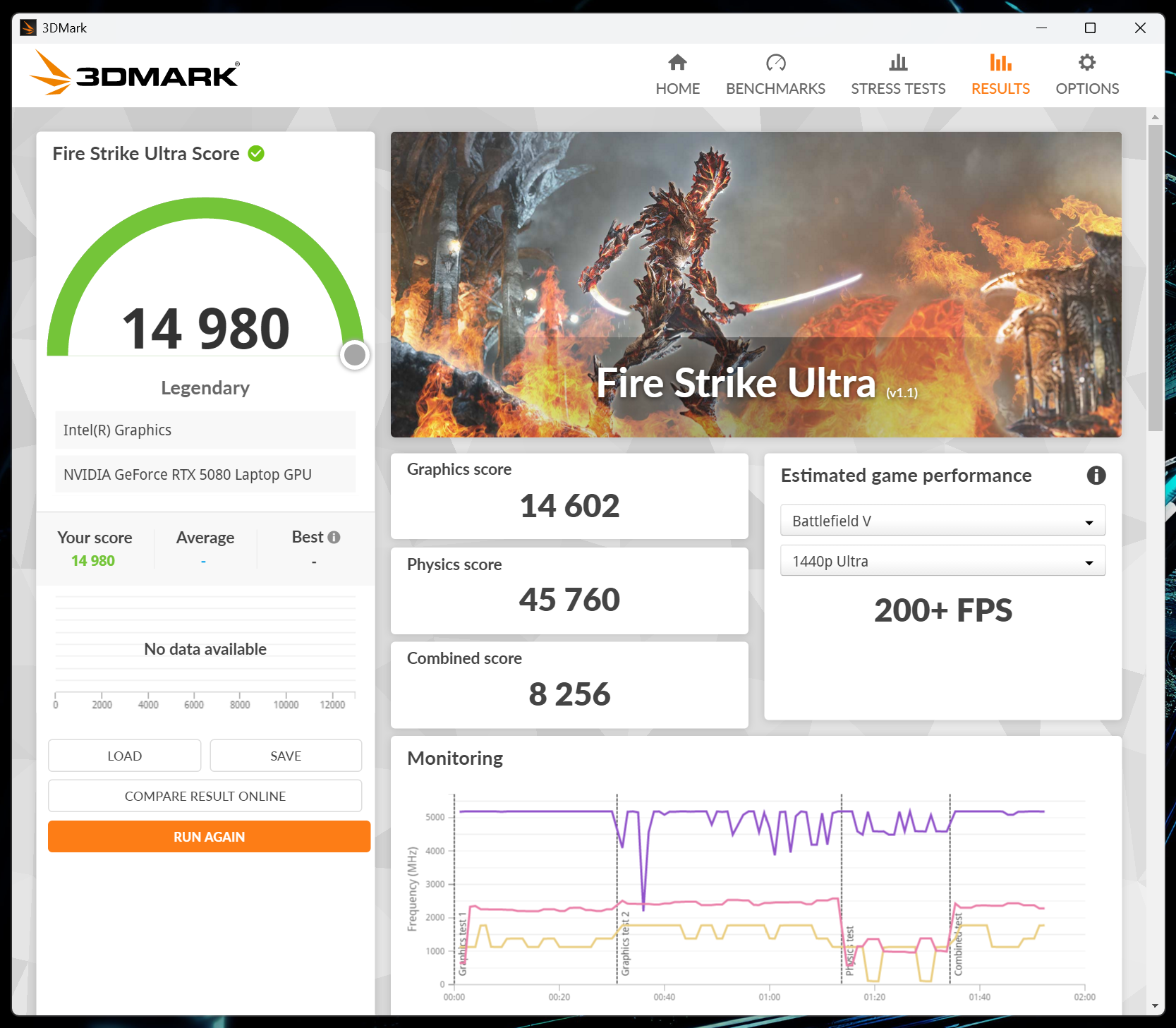Click the scrollbar up arrow
This screenshot has width=1176, height=1028.
click(x=1155, y=116)
